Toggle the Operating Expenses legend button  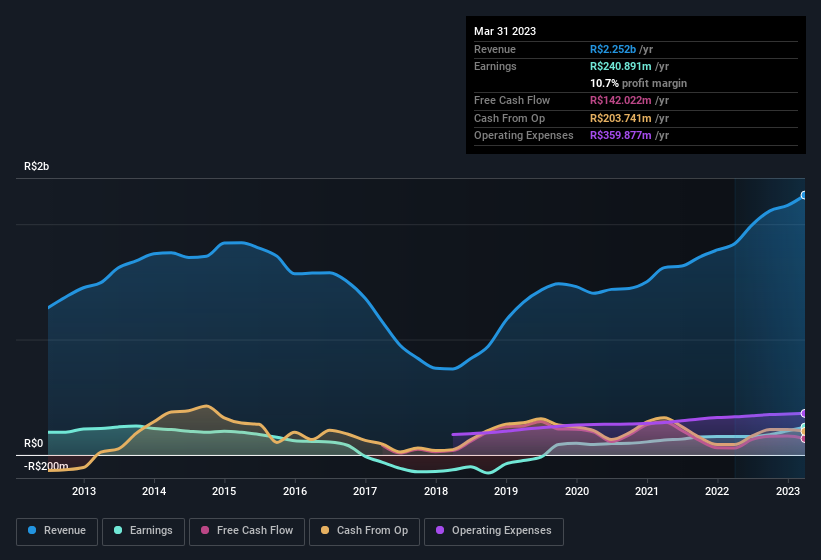(494, 531)
